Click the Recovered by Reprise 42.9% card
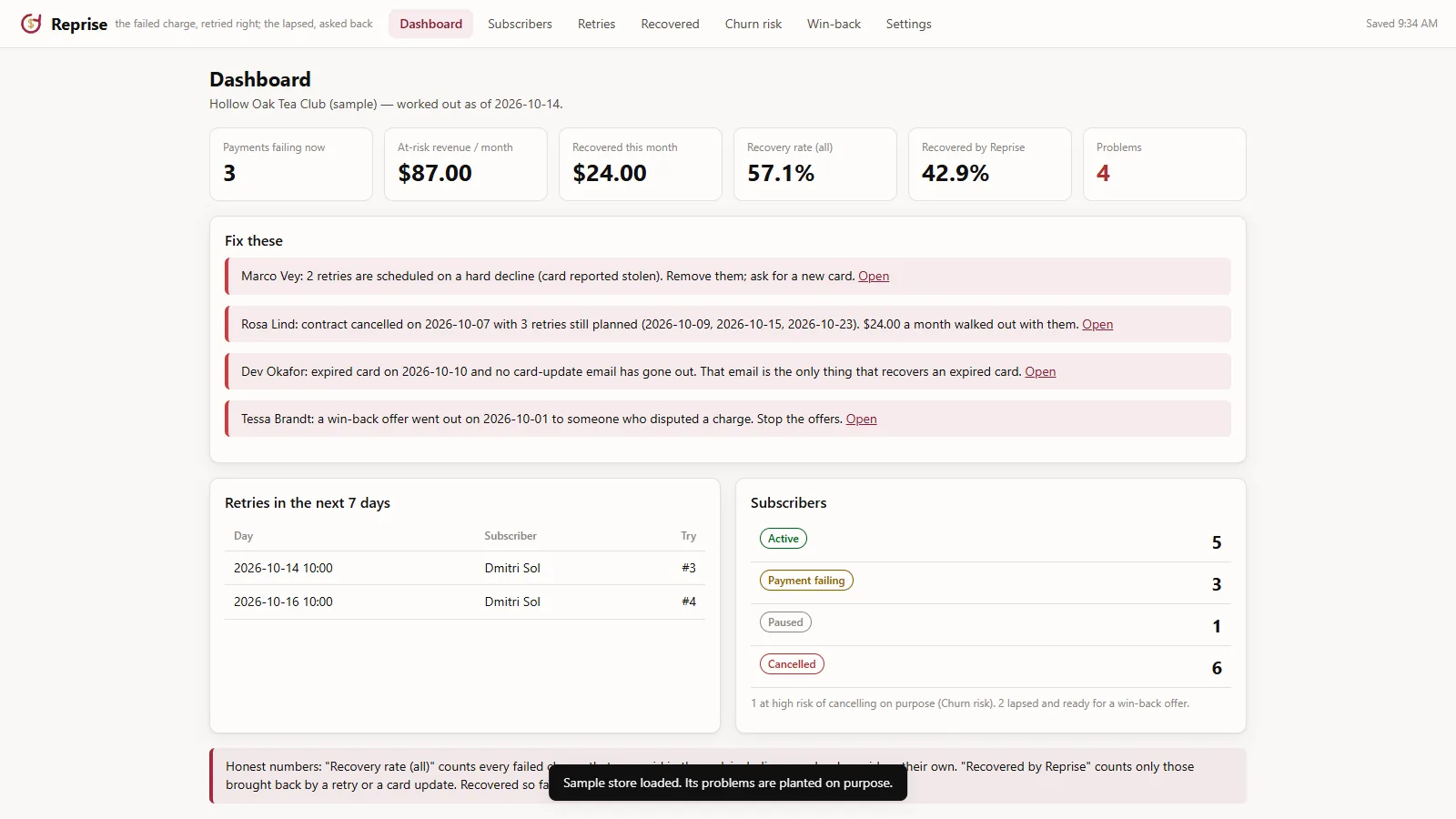This screenshot has height=819, width=1456. point(990,164)
